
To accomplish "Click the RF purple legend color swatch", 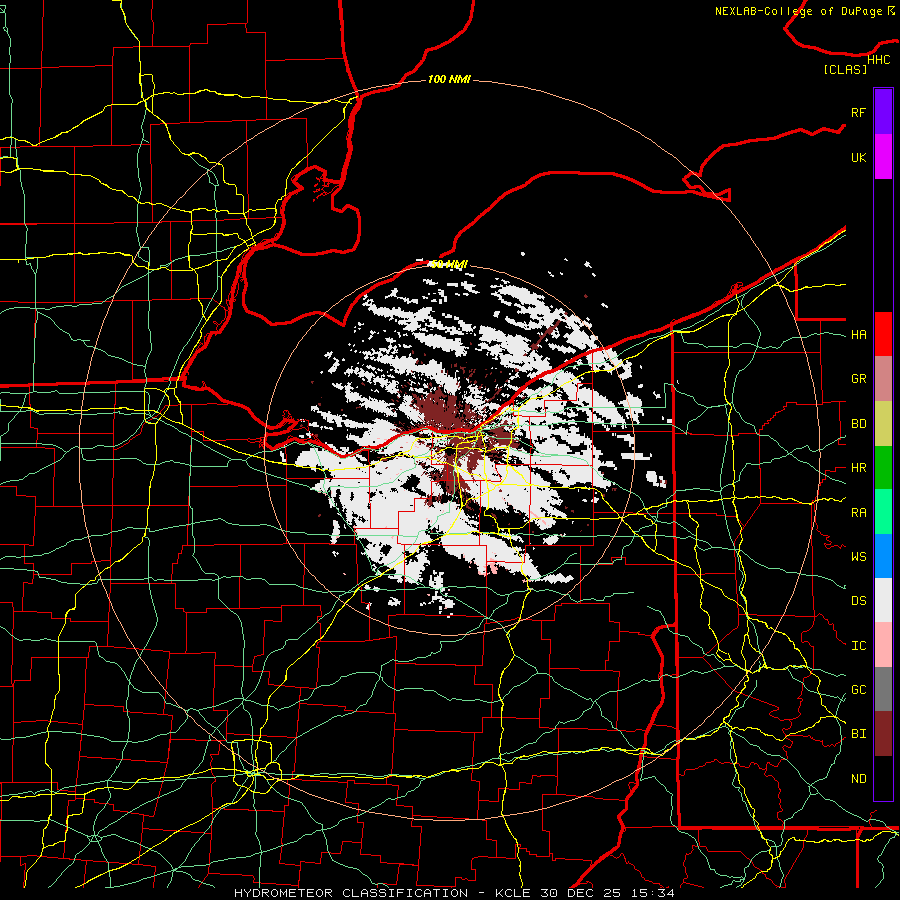I will (883, 112).
